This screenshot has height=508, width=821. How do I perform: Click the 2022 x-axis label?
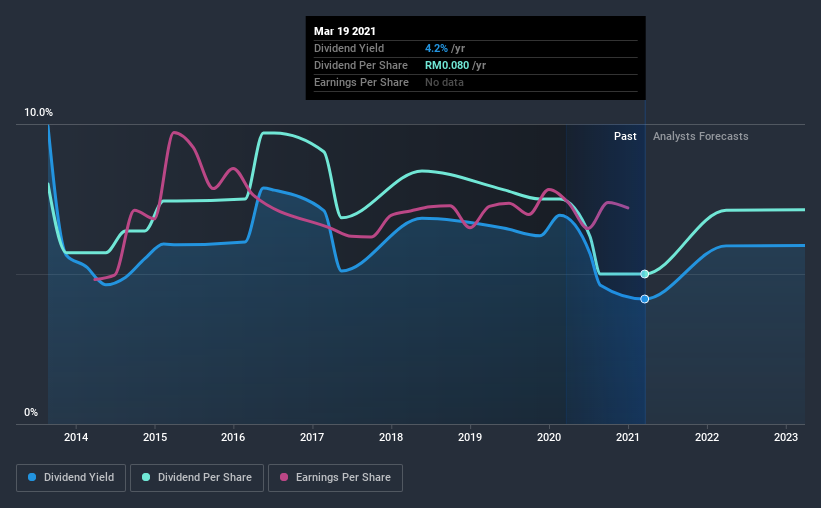pyautogui.click(x=707, y=437)
